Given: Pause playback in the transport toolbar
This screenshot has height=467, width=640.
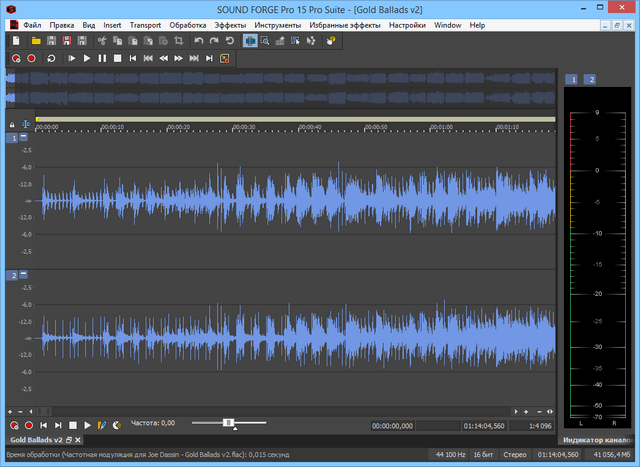Looking at the screenshot, I should click(x=102, y=59).
